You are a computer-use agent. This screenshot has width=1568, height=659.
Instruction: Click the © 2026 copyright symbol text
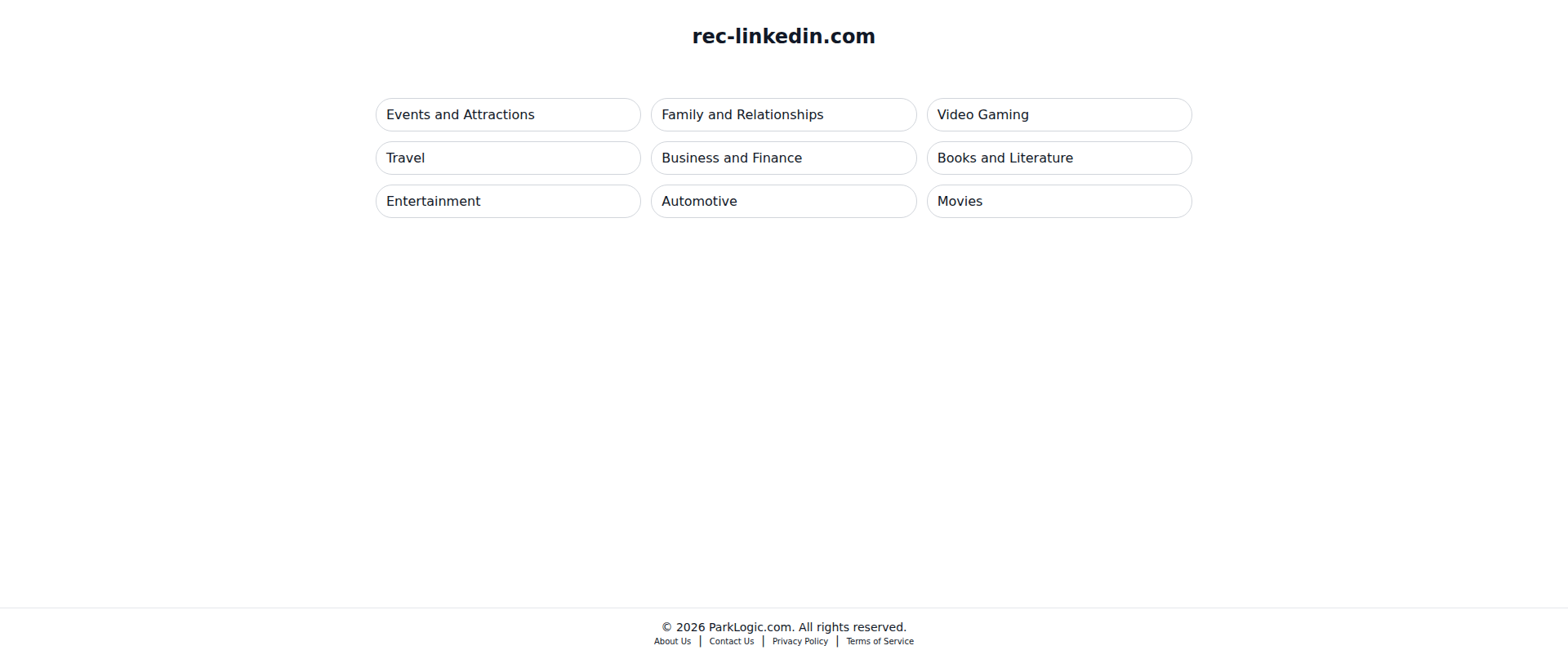coord(683,627)
